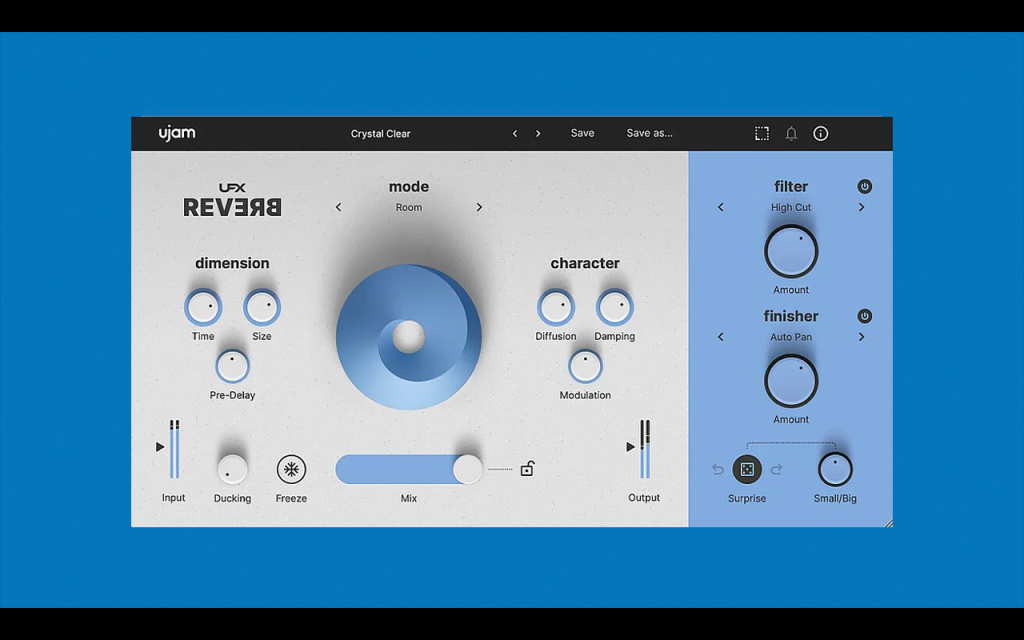This screenshot has width=1024, height=640.
Task: Select next finisher after Auto Pan
Action: (861, 337)
